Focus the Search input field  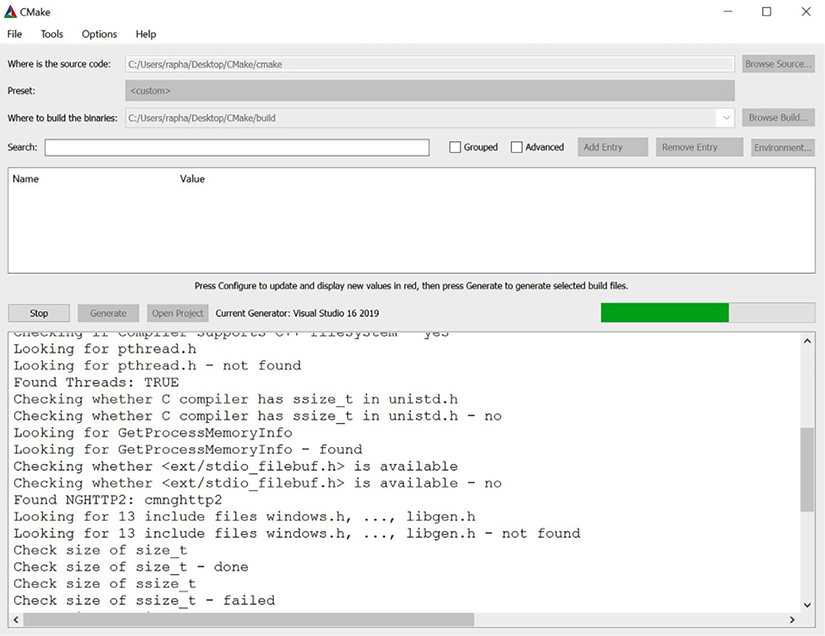237,147
